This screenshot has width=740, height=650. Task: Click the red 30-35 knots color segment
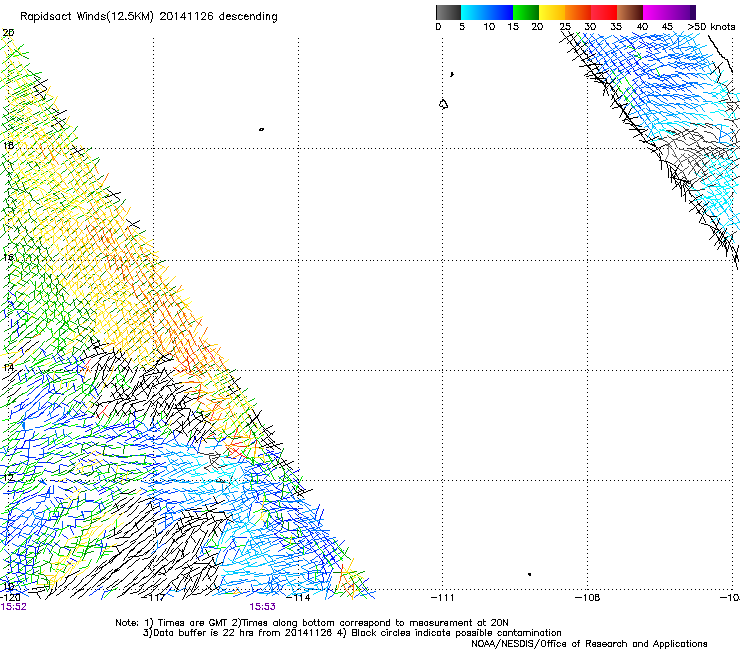pyautogui.click(x=604, y=12)
